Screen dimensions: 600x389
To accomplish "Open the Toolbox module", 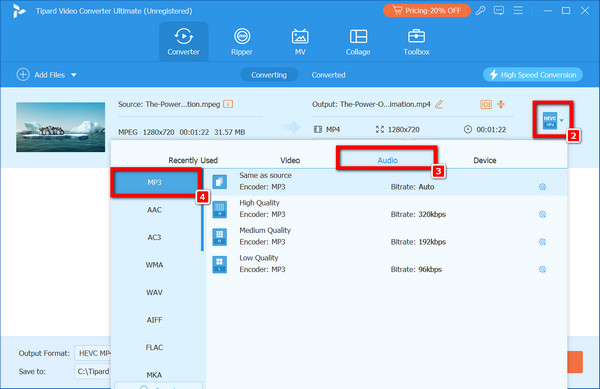I will point(416,42).
